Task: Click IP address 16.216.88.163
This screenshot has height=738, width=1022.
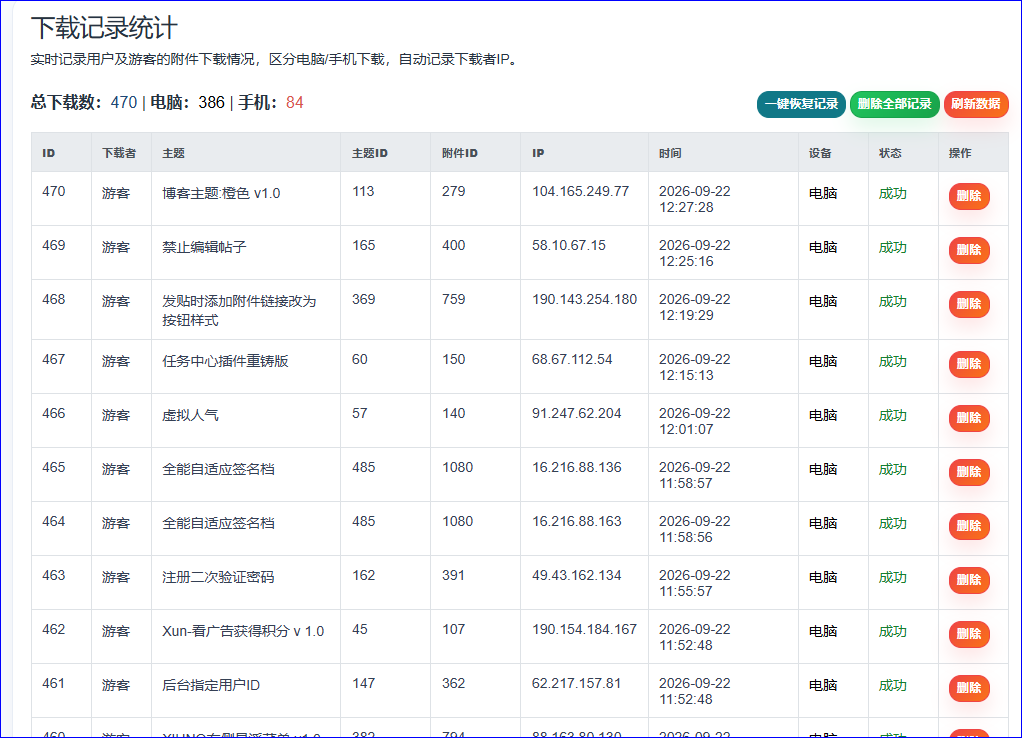Action: [x=576, y=522]
